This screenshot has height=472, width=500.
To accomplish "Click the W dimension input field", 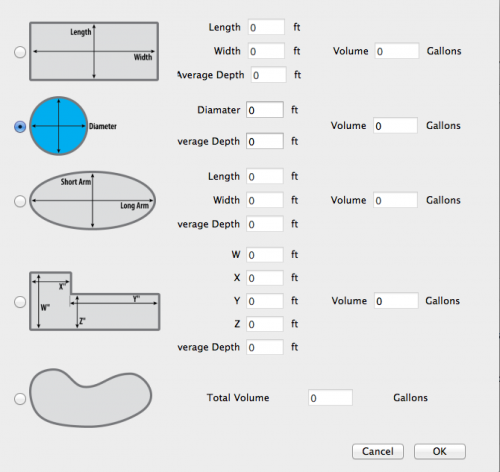I will tap(265, 255).
